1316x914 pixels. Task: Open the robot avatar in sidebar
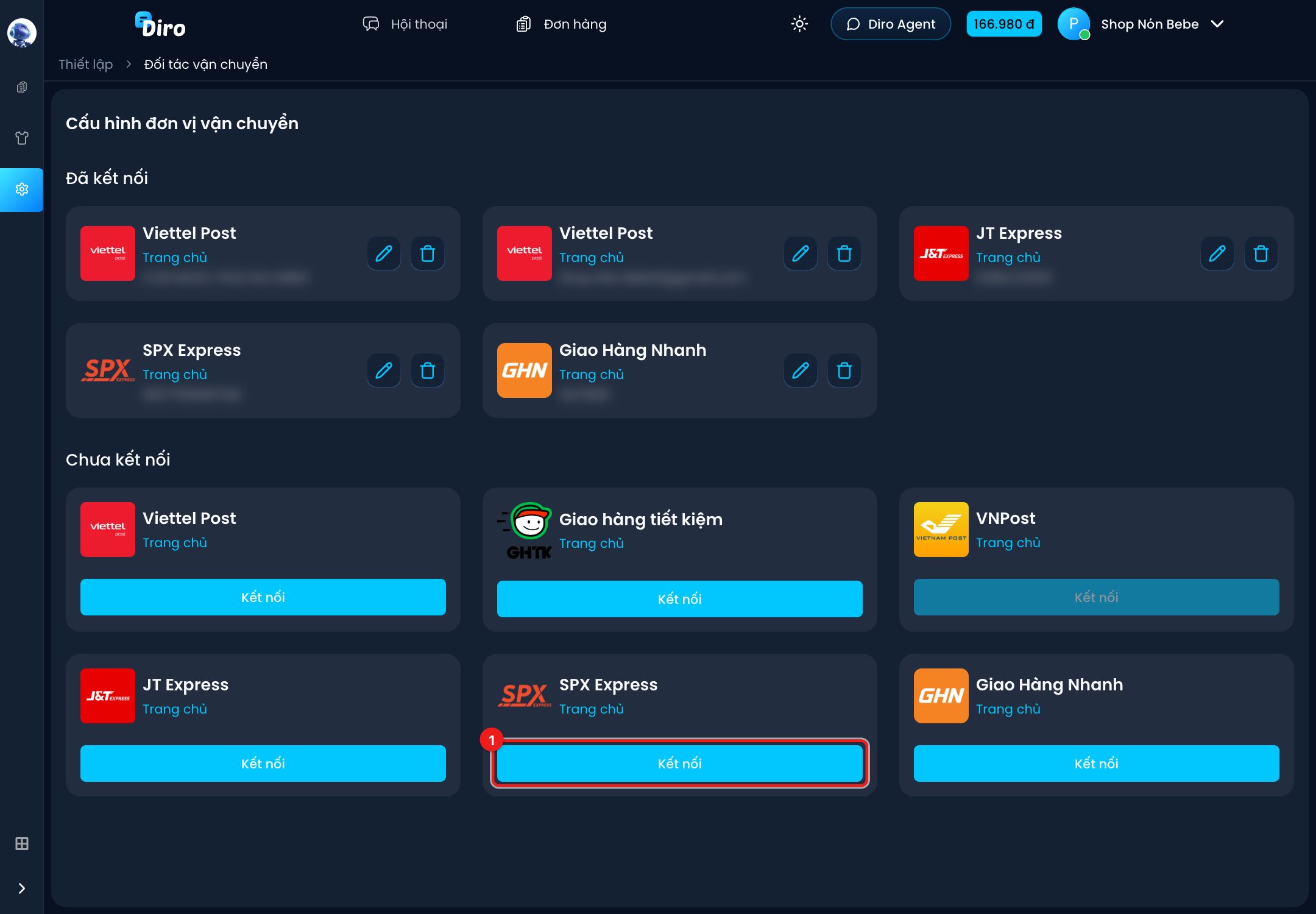(21, 32)
